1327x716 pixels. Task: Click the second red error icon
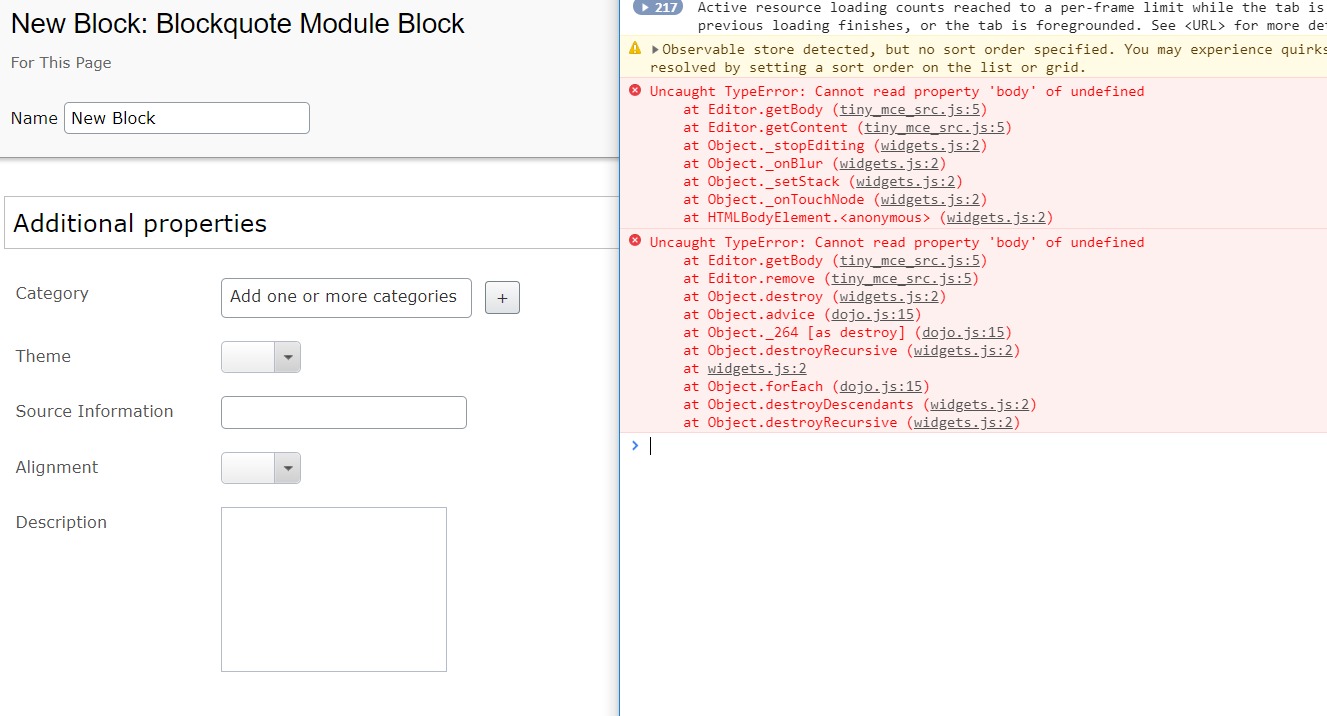(x=635, y=242)
